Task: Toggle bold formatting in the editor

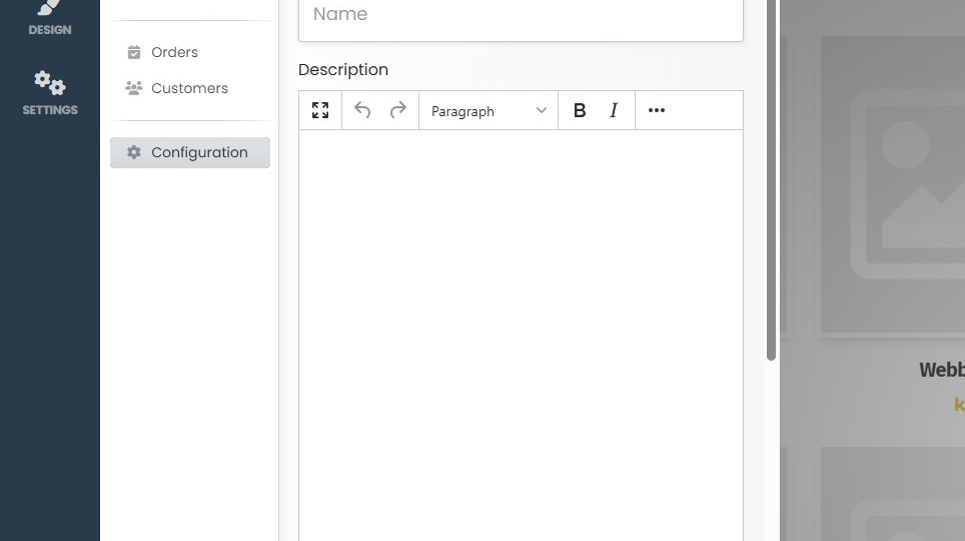Action: click(579, 111)
